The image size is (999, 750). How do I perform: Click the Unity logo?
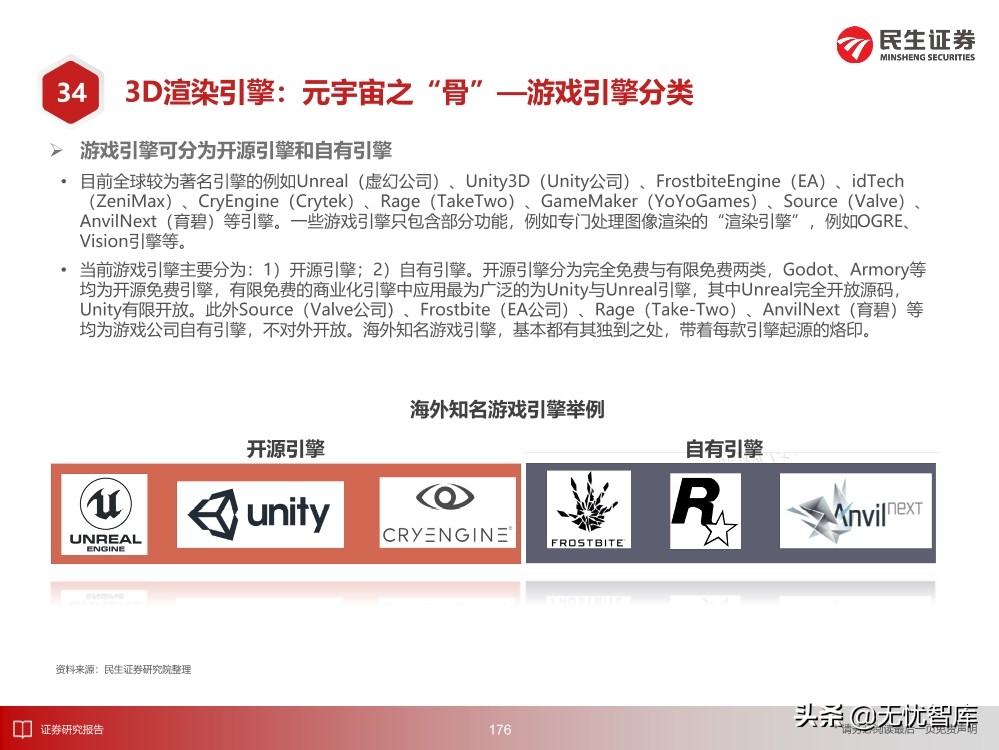[260, 514]
